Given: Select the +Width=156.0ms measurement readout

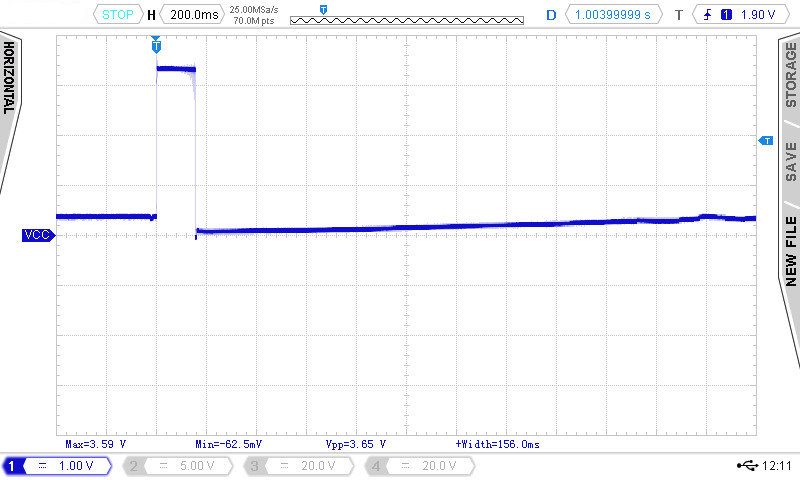Looking at the screenshot, I should pos(497,443).
